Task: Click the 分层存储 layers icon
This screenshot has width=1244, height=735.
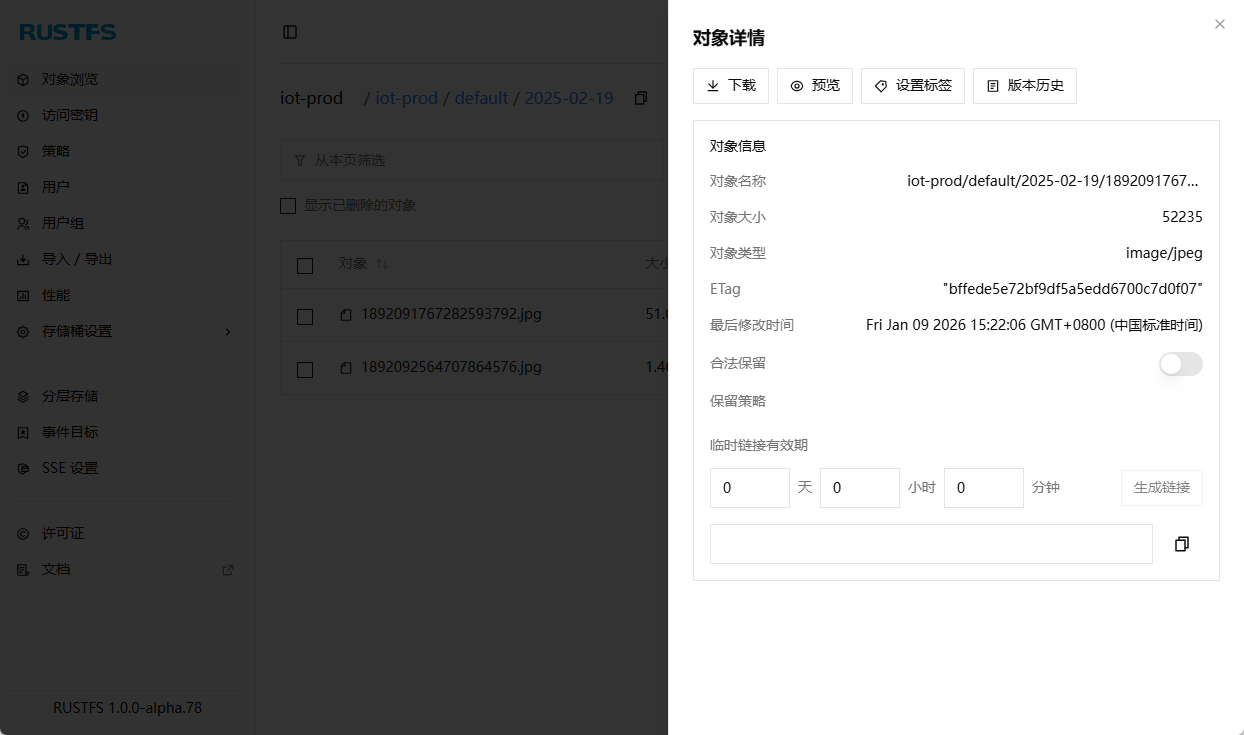Action: (23, 396)
